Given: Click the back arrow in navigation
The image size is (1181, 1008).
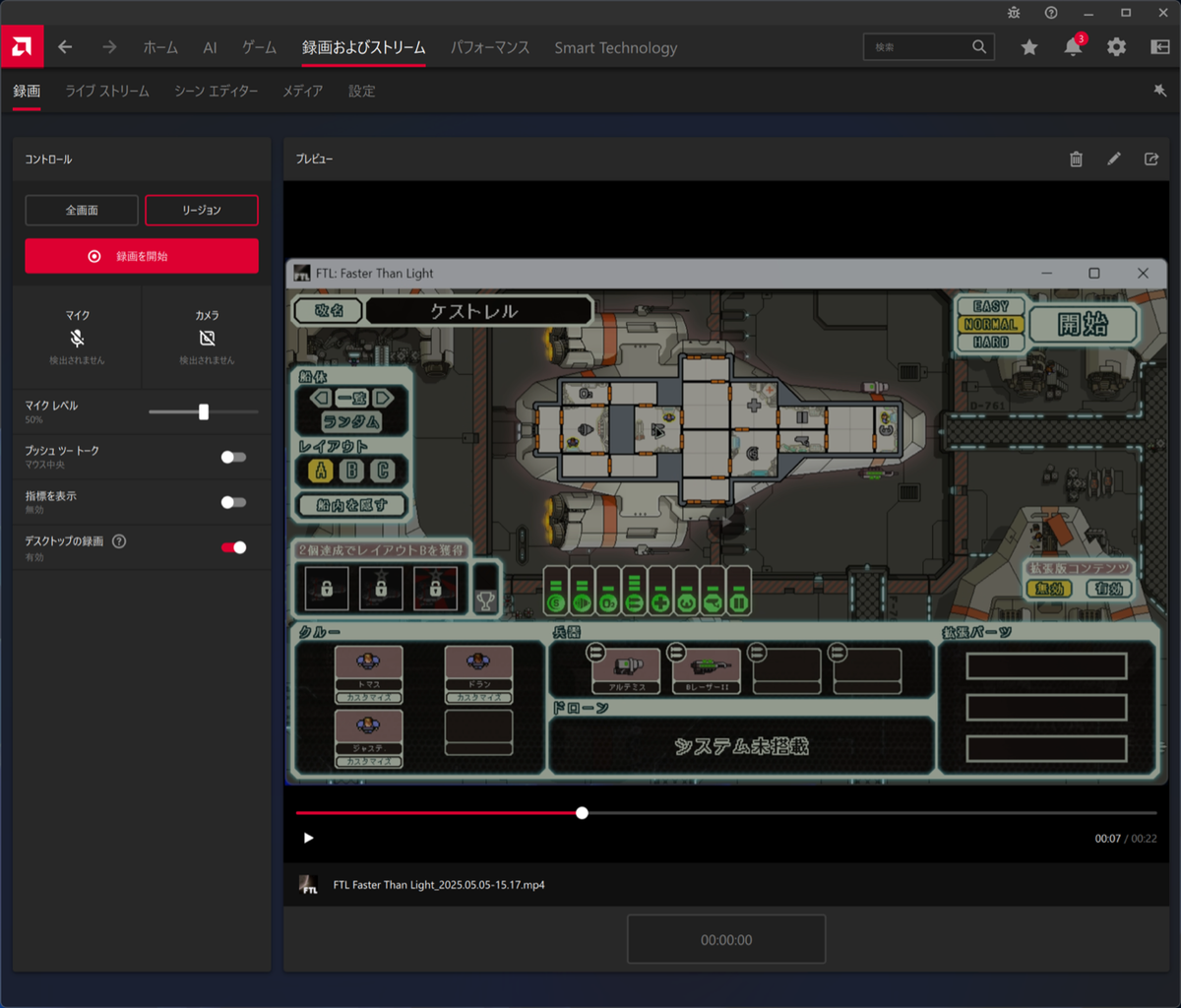Looking at the screenshot, I should 65,47.
